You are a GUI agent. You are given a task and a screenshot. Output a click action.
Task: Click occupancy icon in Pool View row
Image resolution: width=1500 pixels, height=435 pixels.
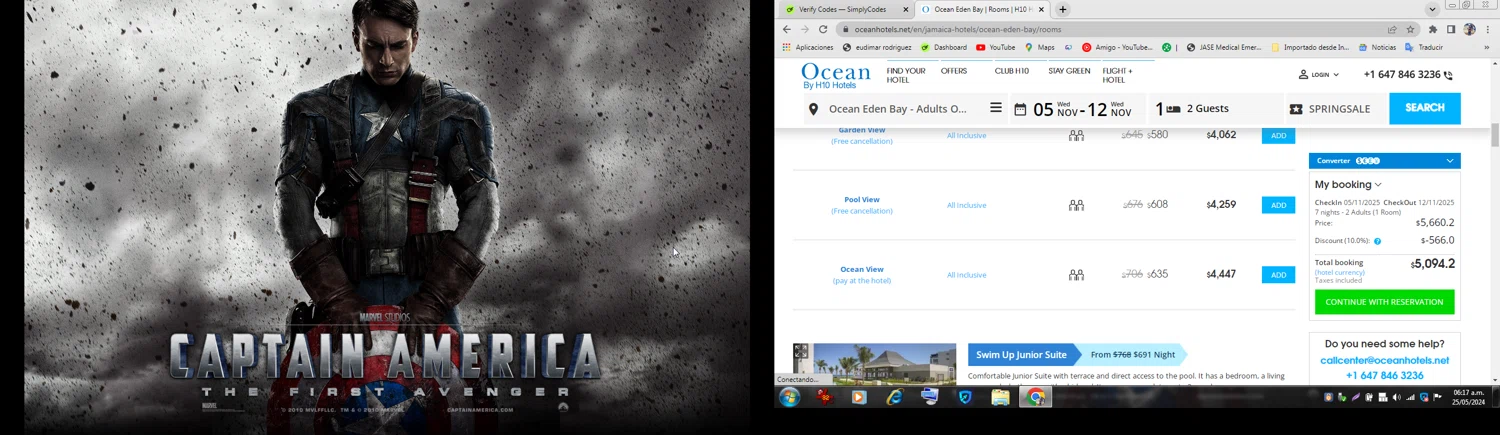(x=1076, y=205)
